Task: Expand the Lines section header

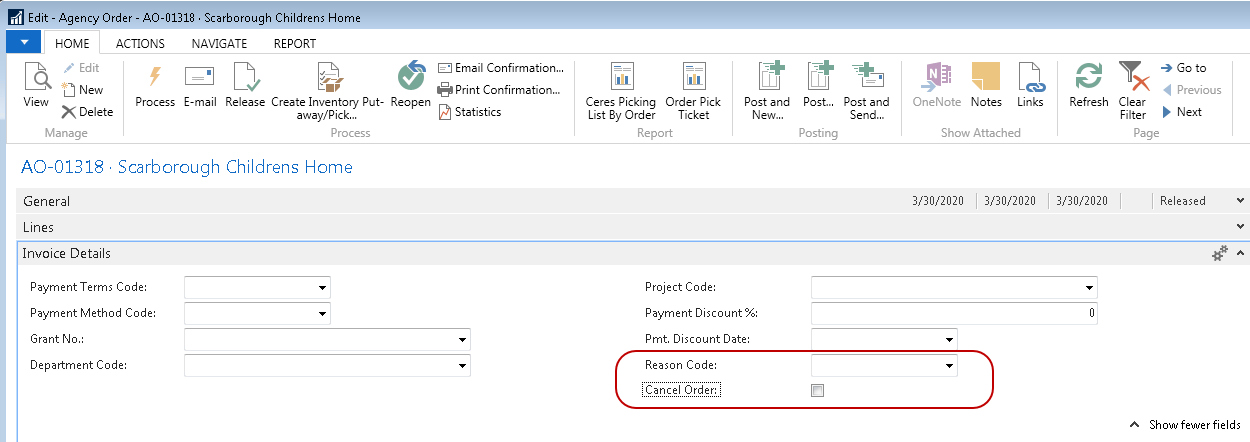Action: click(x=39, y=227)
